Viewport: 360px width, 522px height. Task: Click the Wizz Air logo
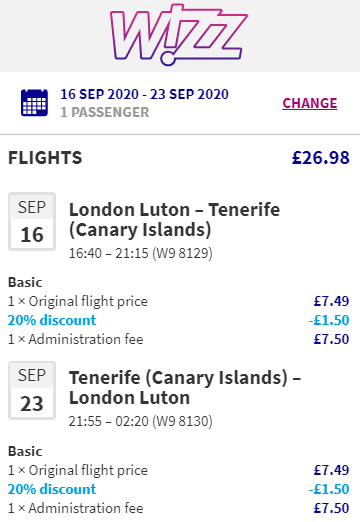pyautogui.click(x=179, y=34)
